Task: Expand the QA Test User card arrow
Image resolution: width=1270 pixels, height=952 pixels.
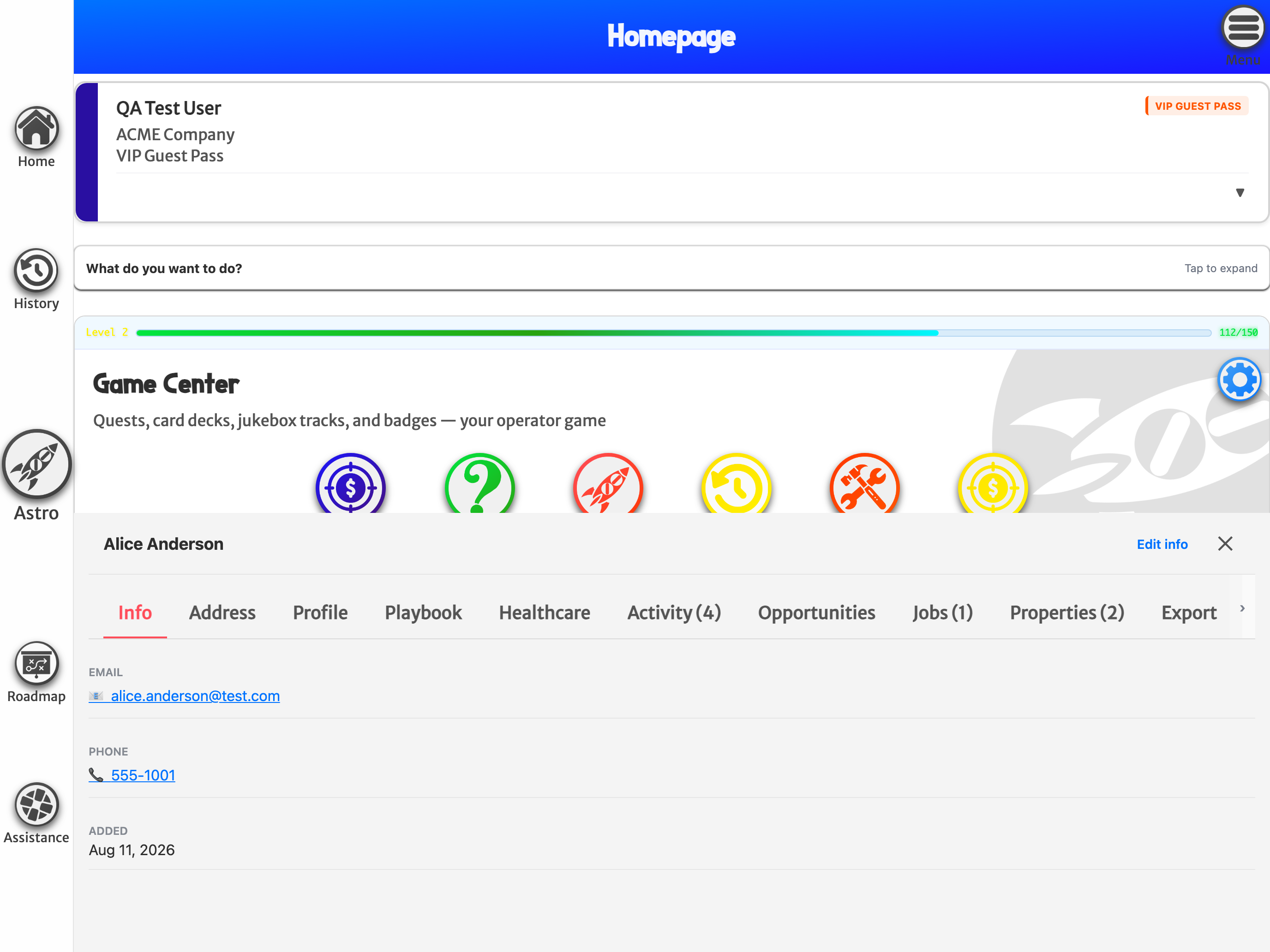Action: click(1240, 193)
